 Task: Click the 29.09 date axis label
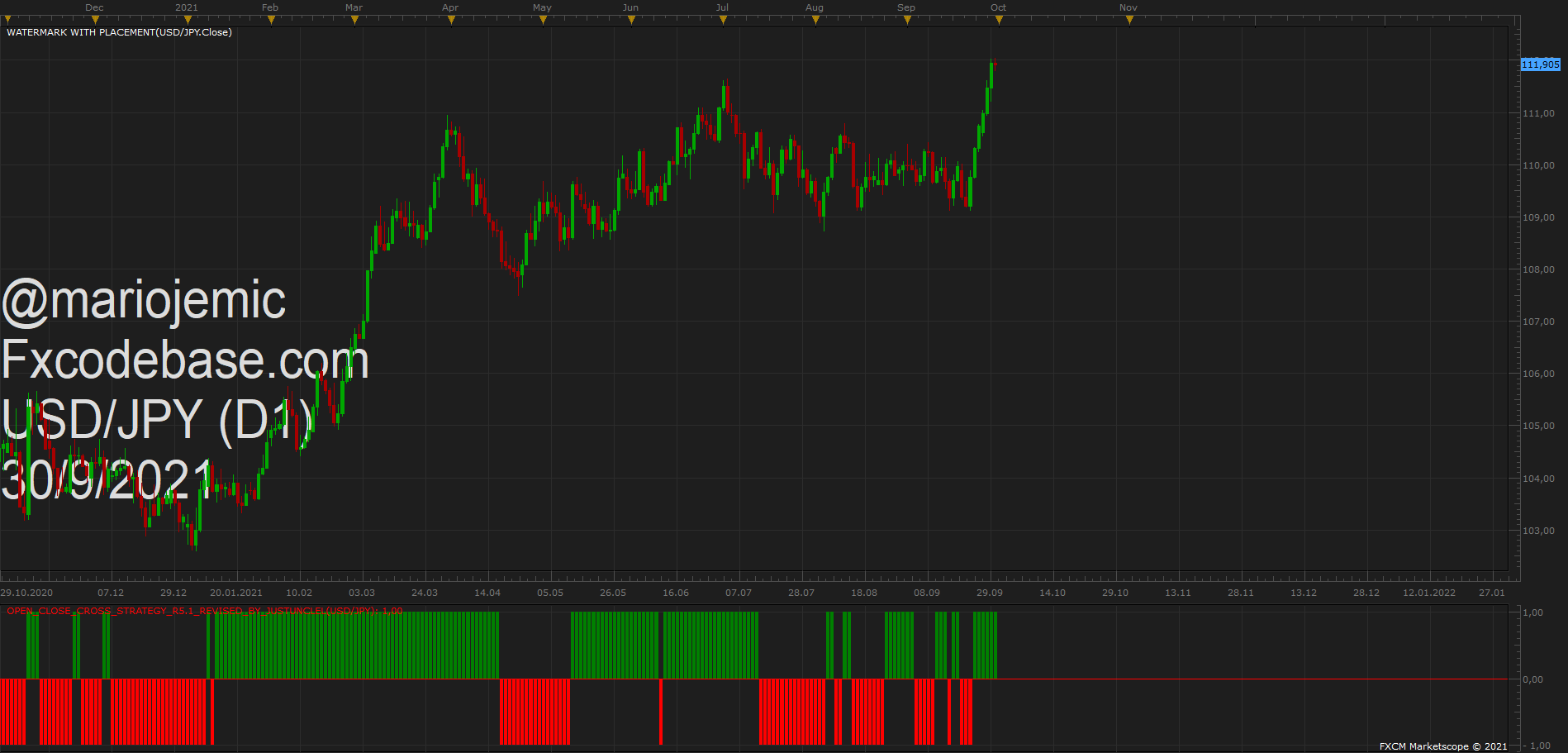tap(990, 593)
